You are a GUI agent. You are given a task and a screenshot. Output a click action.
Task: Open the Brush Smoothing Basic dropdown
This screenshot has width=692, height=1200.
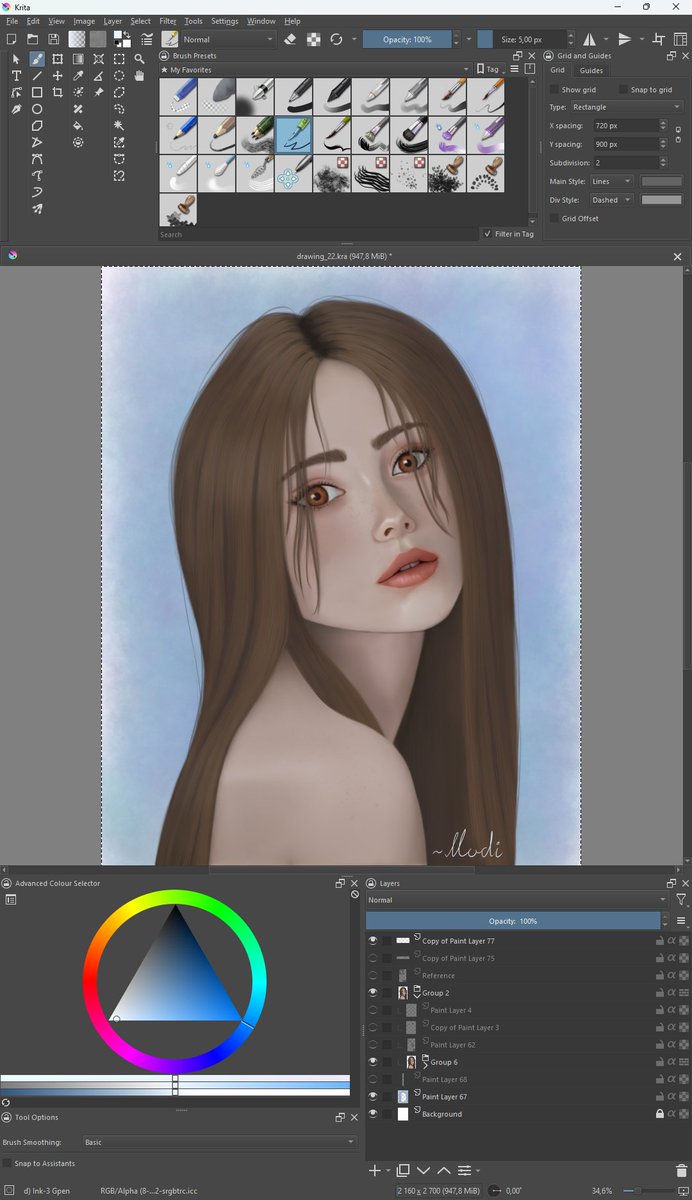click(x=219, y=1142)
